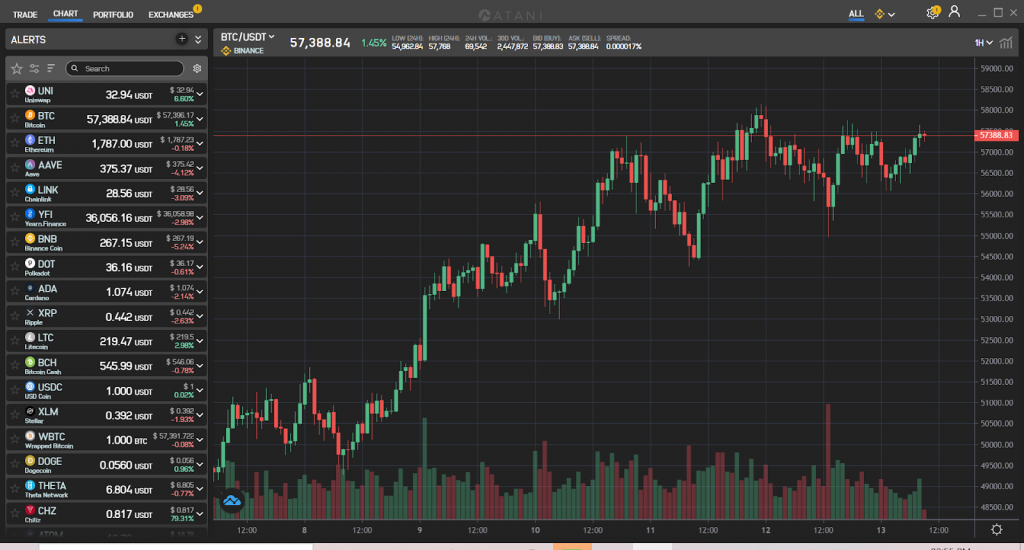Open the chart indicators icon
Viewport: 1024px width, 550px height.
pyautogui.click(x=1006, y=42)
